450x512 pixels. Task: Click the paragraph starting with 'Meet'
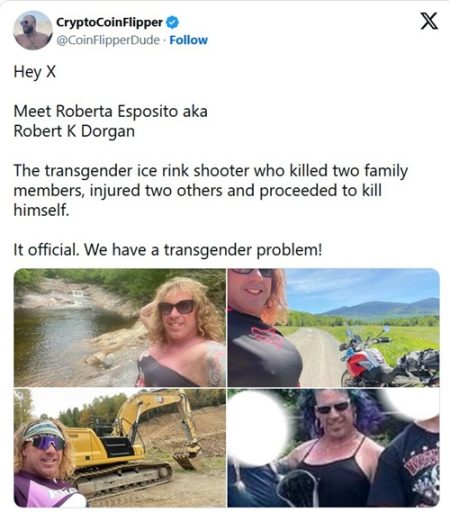click(110, 121)
